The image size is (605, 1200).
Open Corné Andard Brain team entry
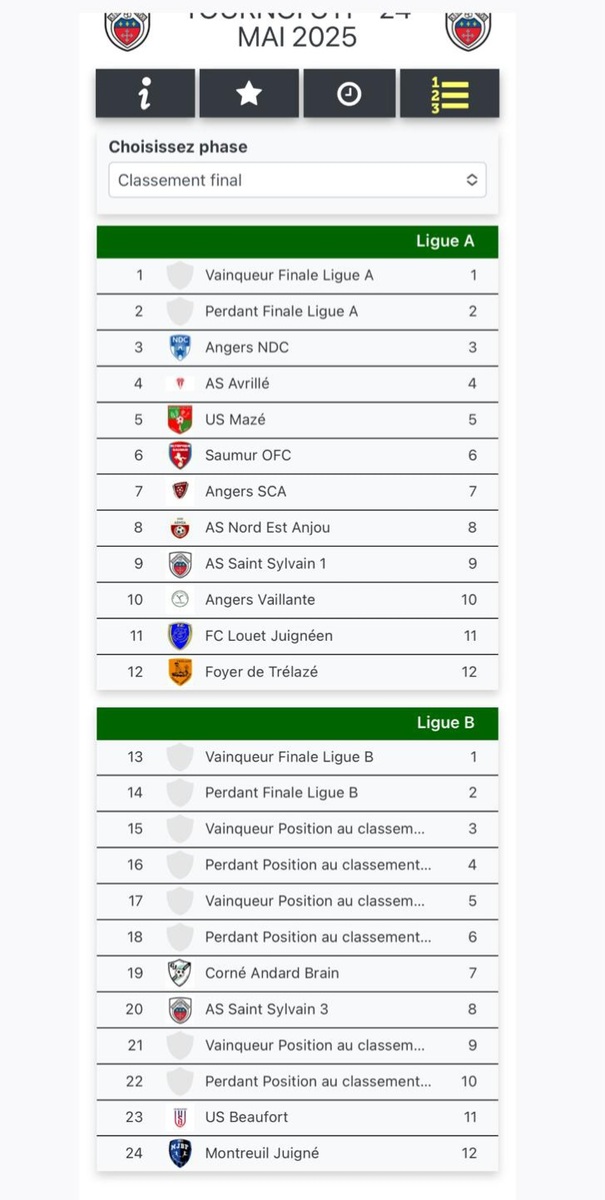point(272,973)
